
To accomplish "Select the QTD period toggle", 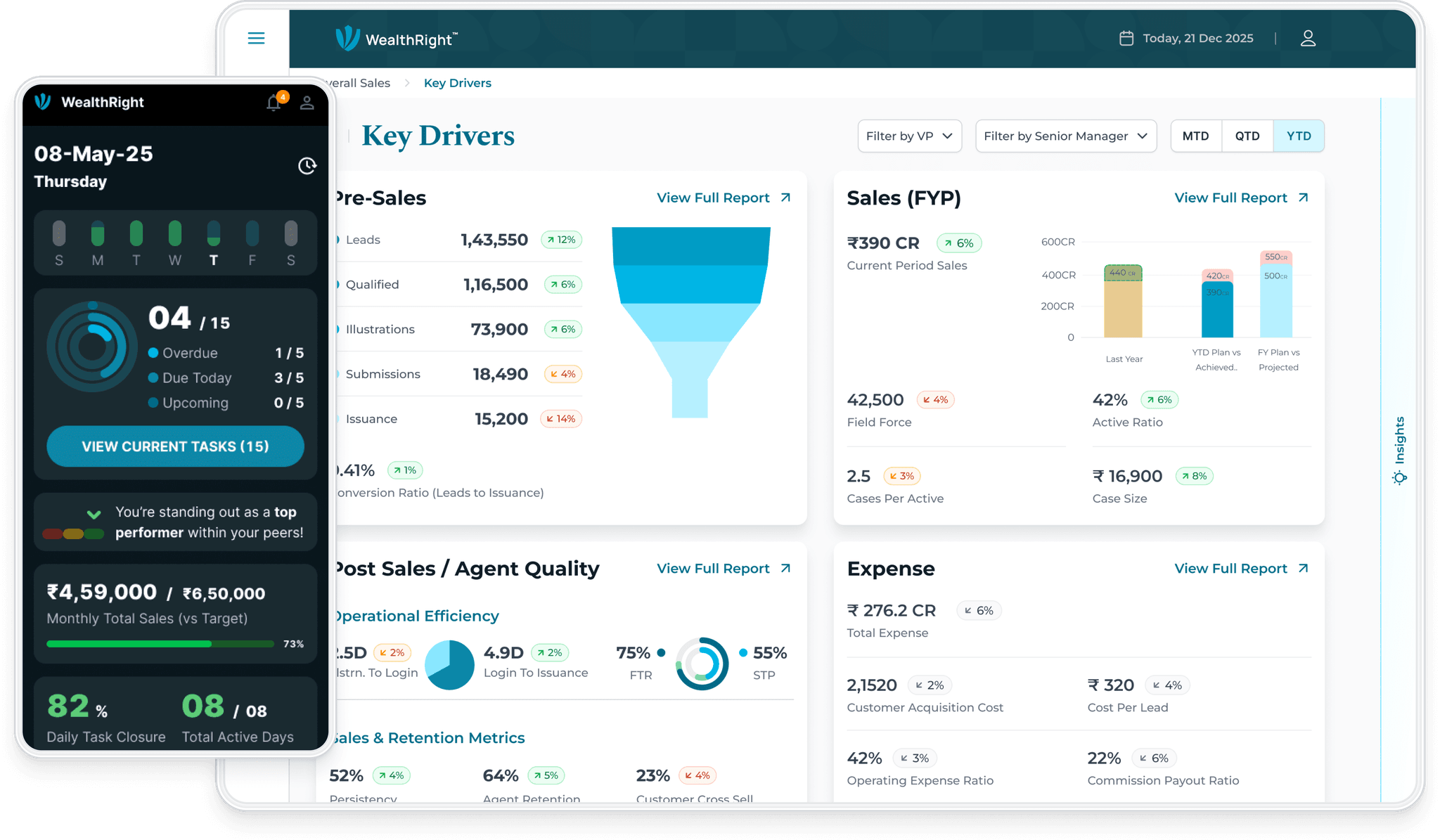I will coord(1247,136).
